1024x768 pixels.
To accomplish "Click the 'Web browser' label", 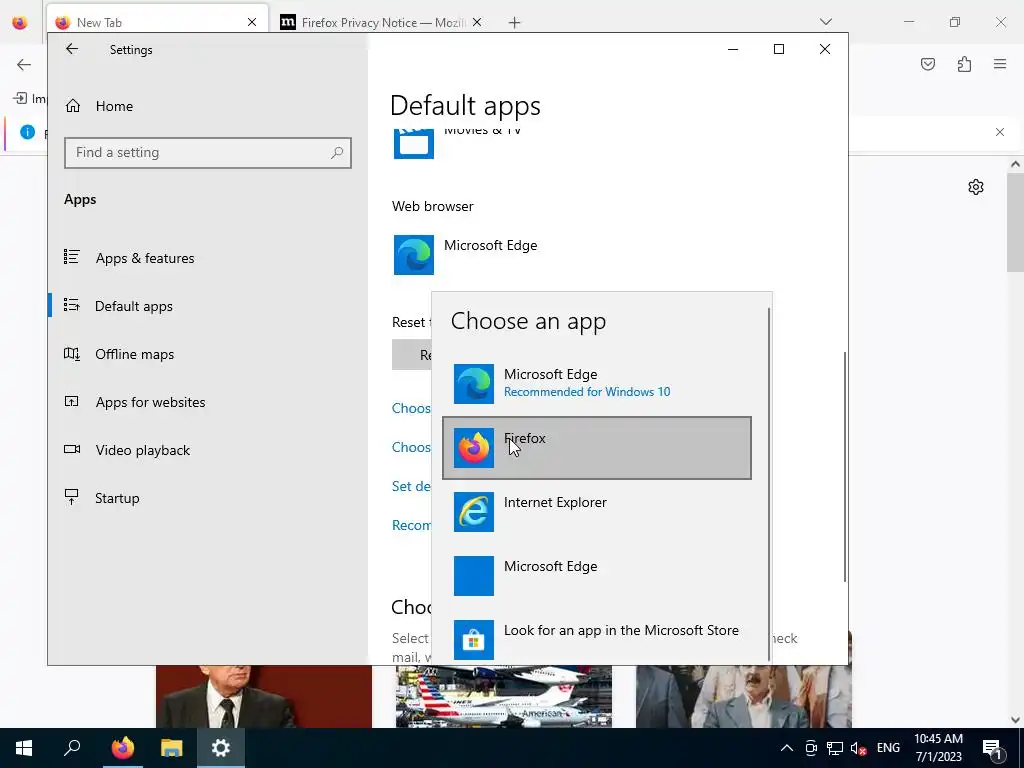I will click(432, 206).
